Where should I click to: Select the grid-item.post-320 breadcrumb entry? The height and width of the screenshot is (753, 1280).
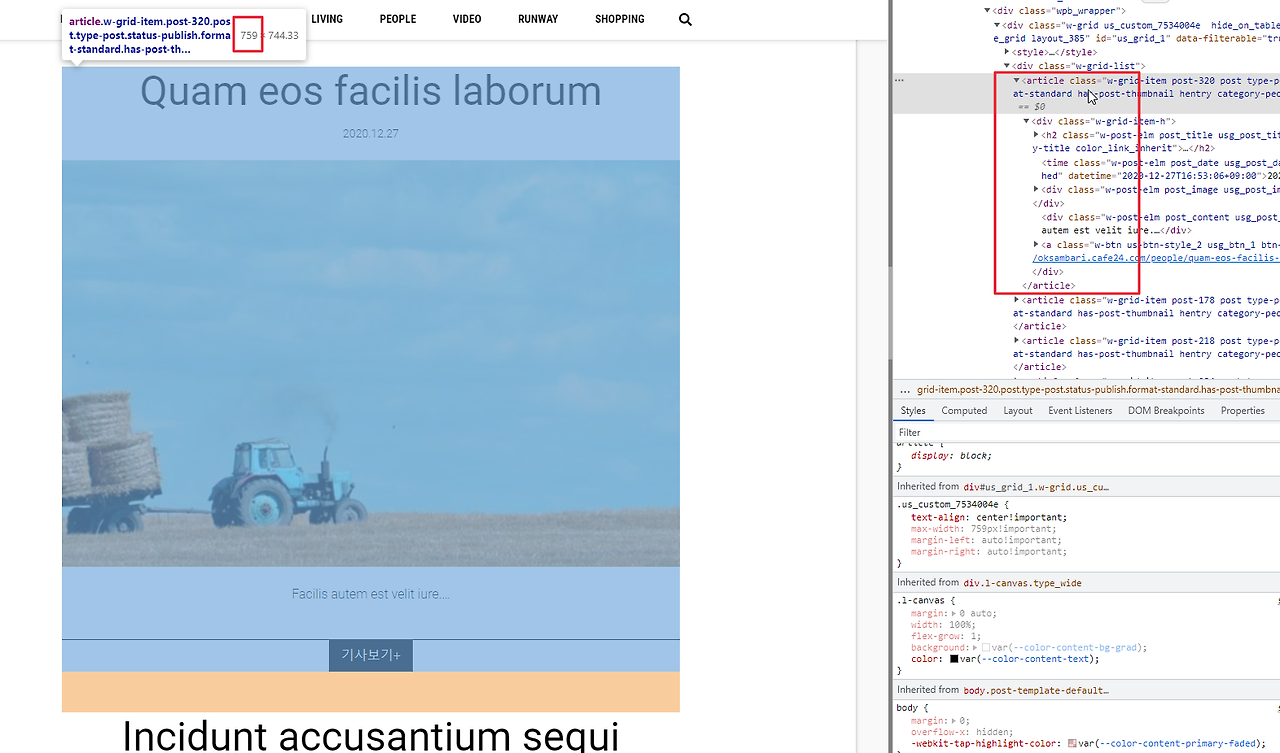pos(1098,390)
